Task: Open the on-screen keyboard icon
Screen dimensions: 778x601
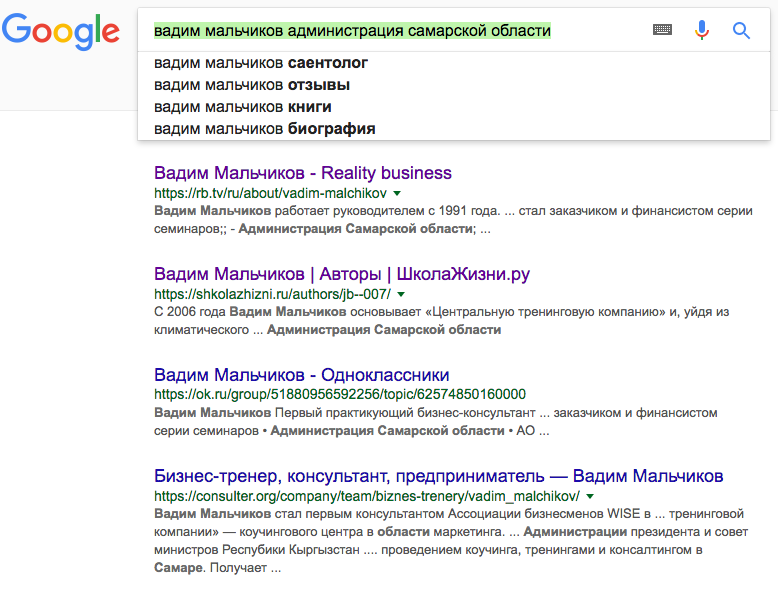Action: click(x=662, y=30)
